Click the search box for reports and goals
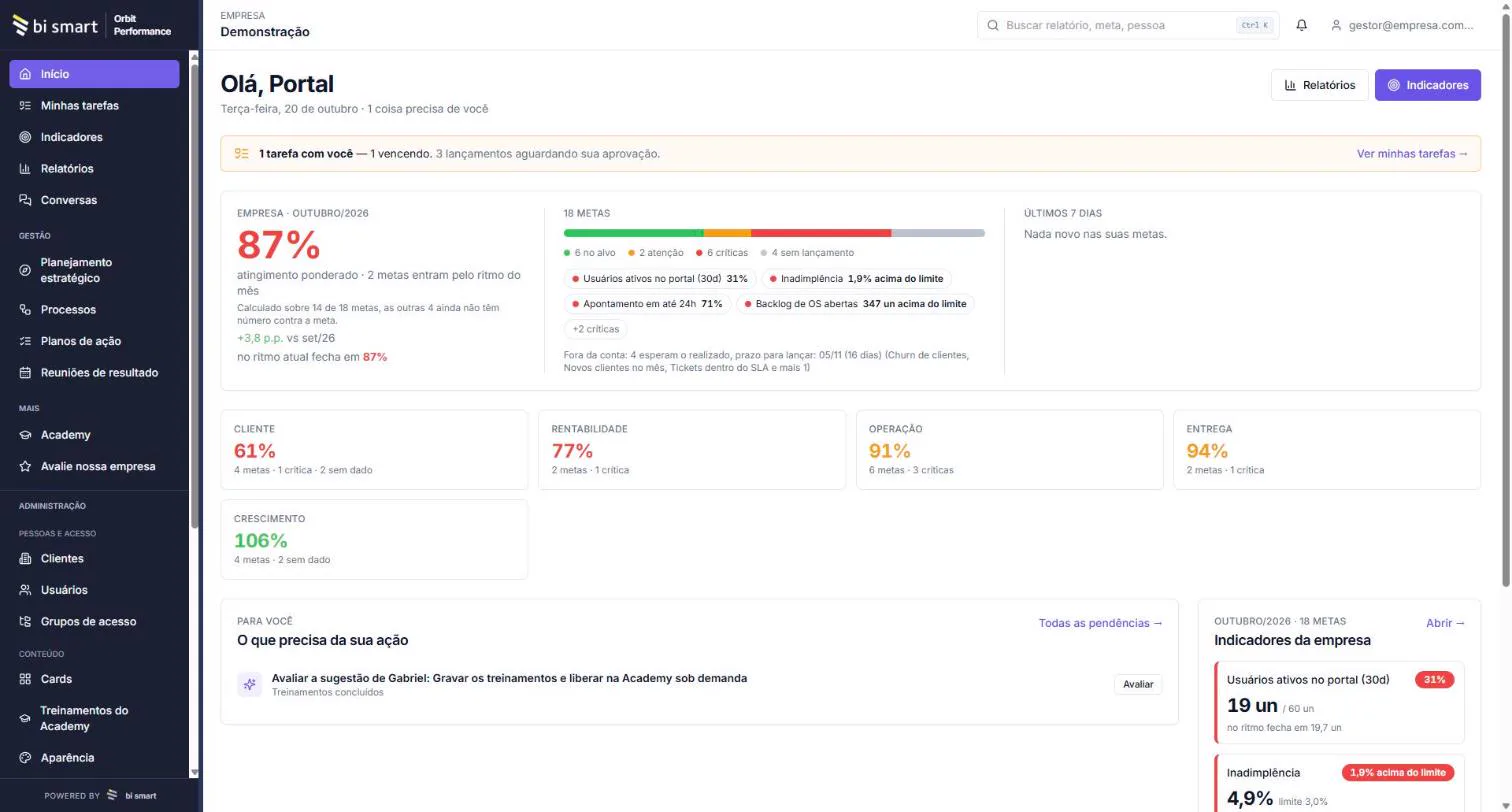 1128,25
